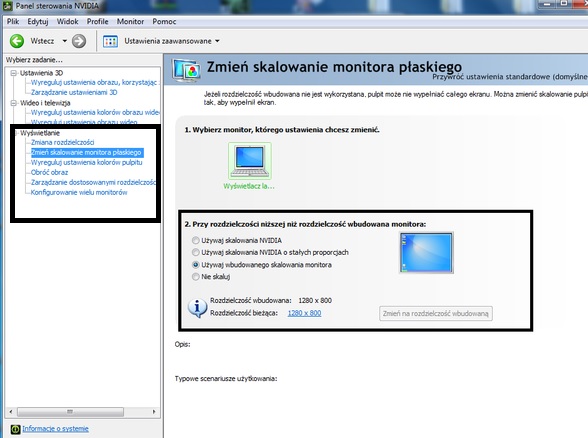Open the Ustawienia zaawansowane dropdown
Viewport: 588px width, 438px height.
[217, 41]
